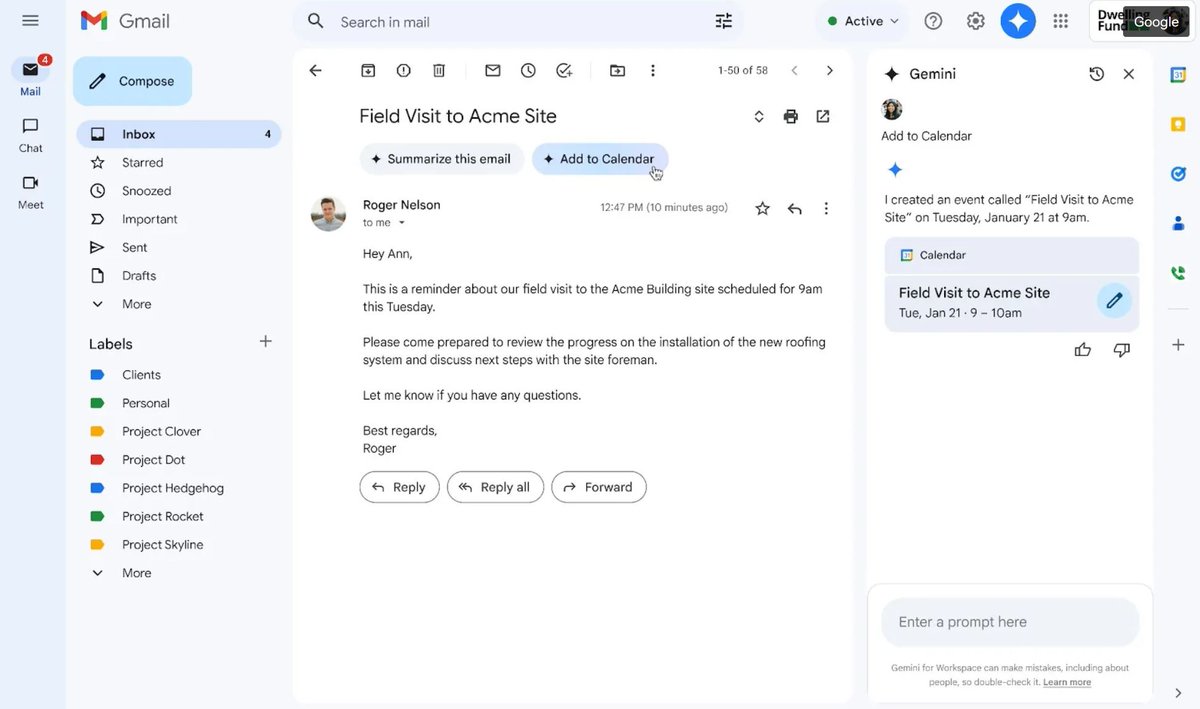This screenshot has width=1200, height=709.
Task: Open Chat in the left rail
Action: pos(30,134)
